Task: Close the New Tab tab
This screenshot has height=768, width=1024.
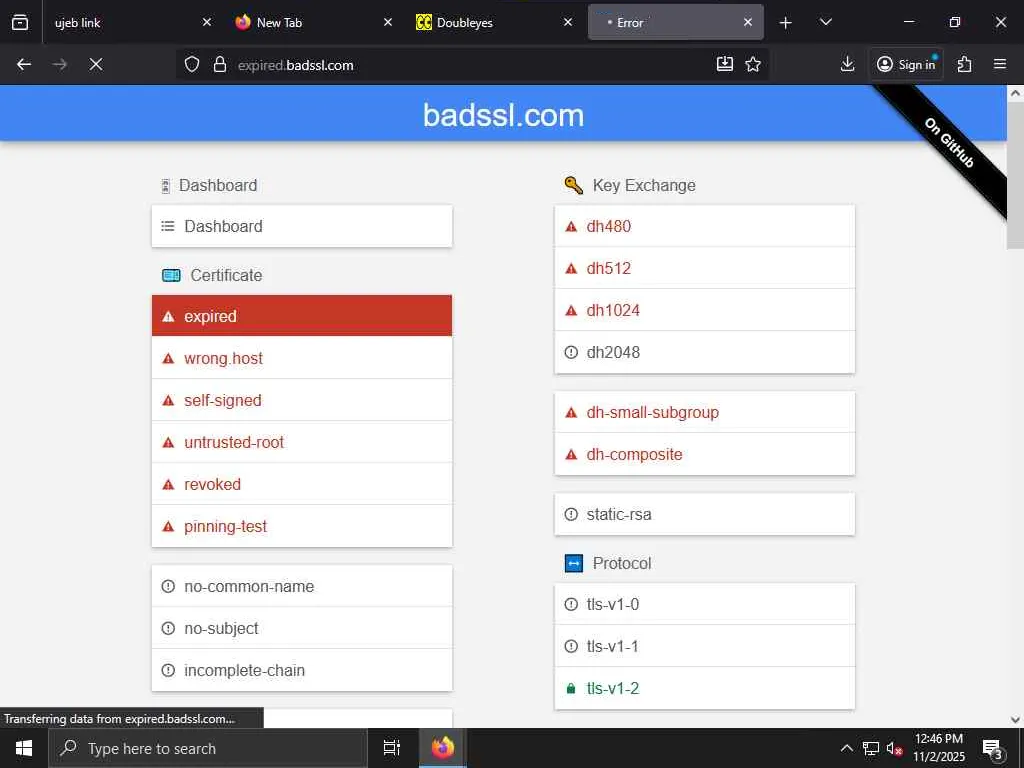Action: [387, 22]
